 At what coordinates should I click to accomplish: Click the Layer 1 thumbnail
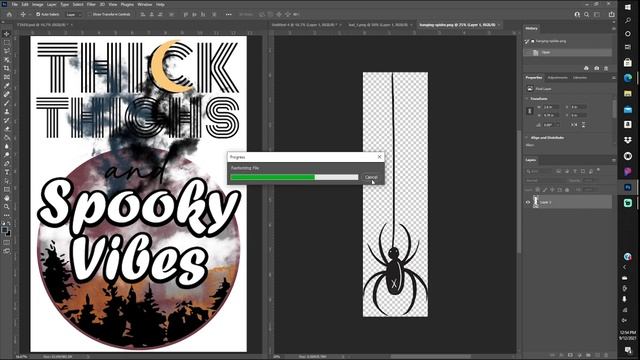point(536,202)
